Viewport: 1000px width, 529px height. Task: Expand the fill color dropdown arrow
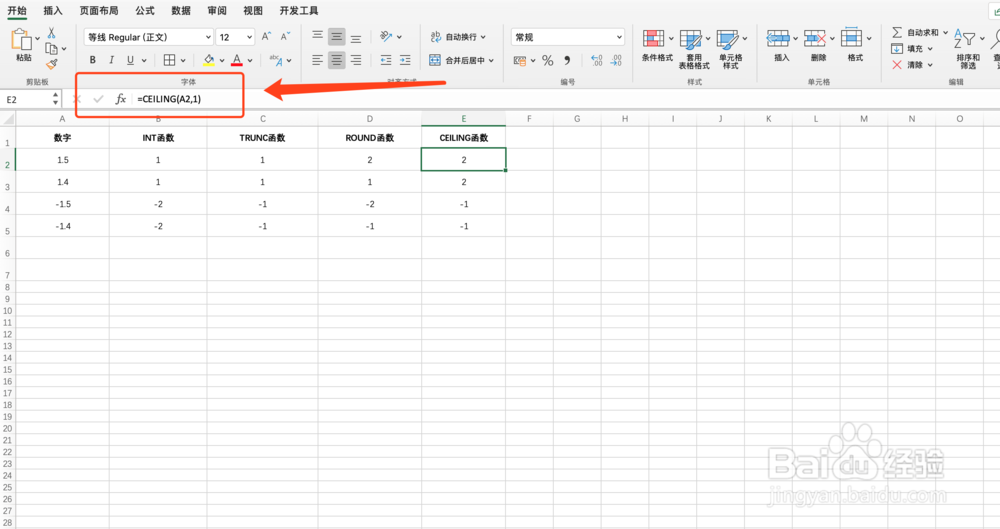222,61
